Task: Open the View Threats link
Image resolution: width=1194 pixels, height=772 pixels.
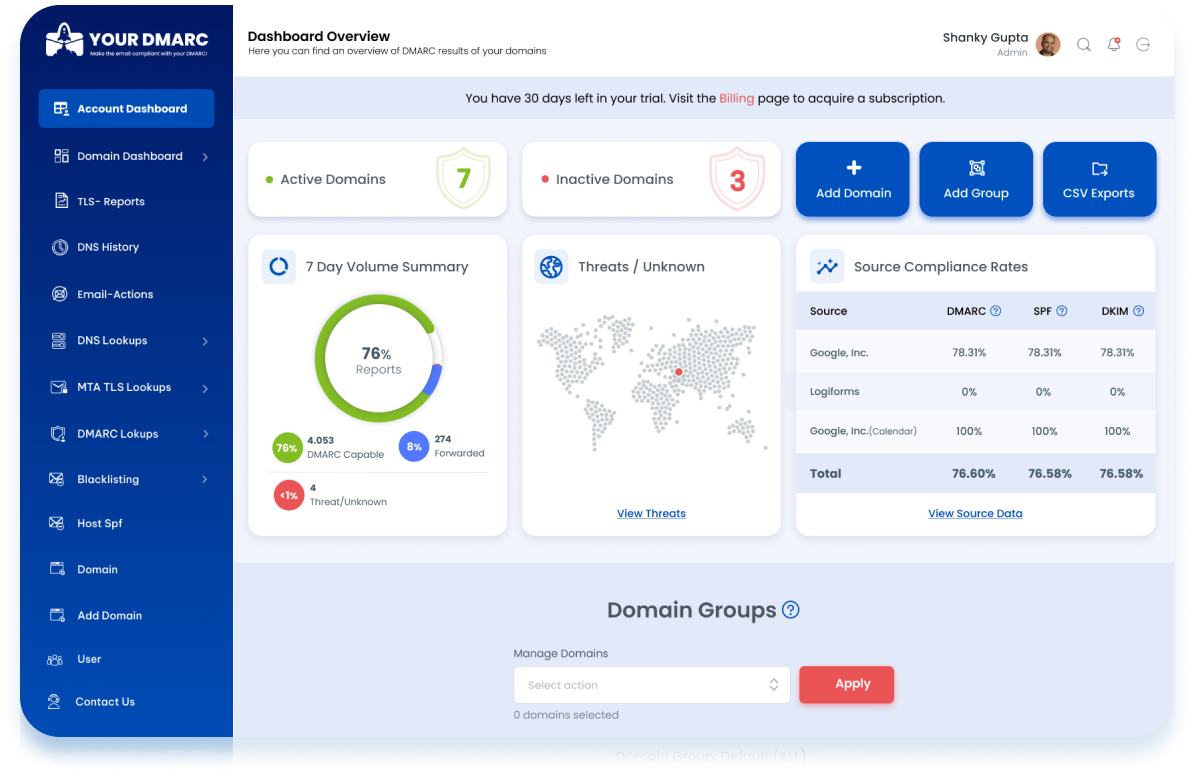Action: click(x=651, y=513)
